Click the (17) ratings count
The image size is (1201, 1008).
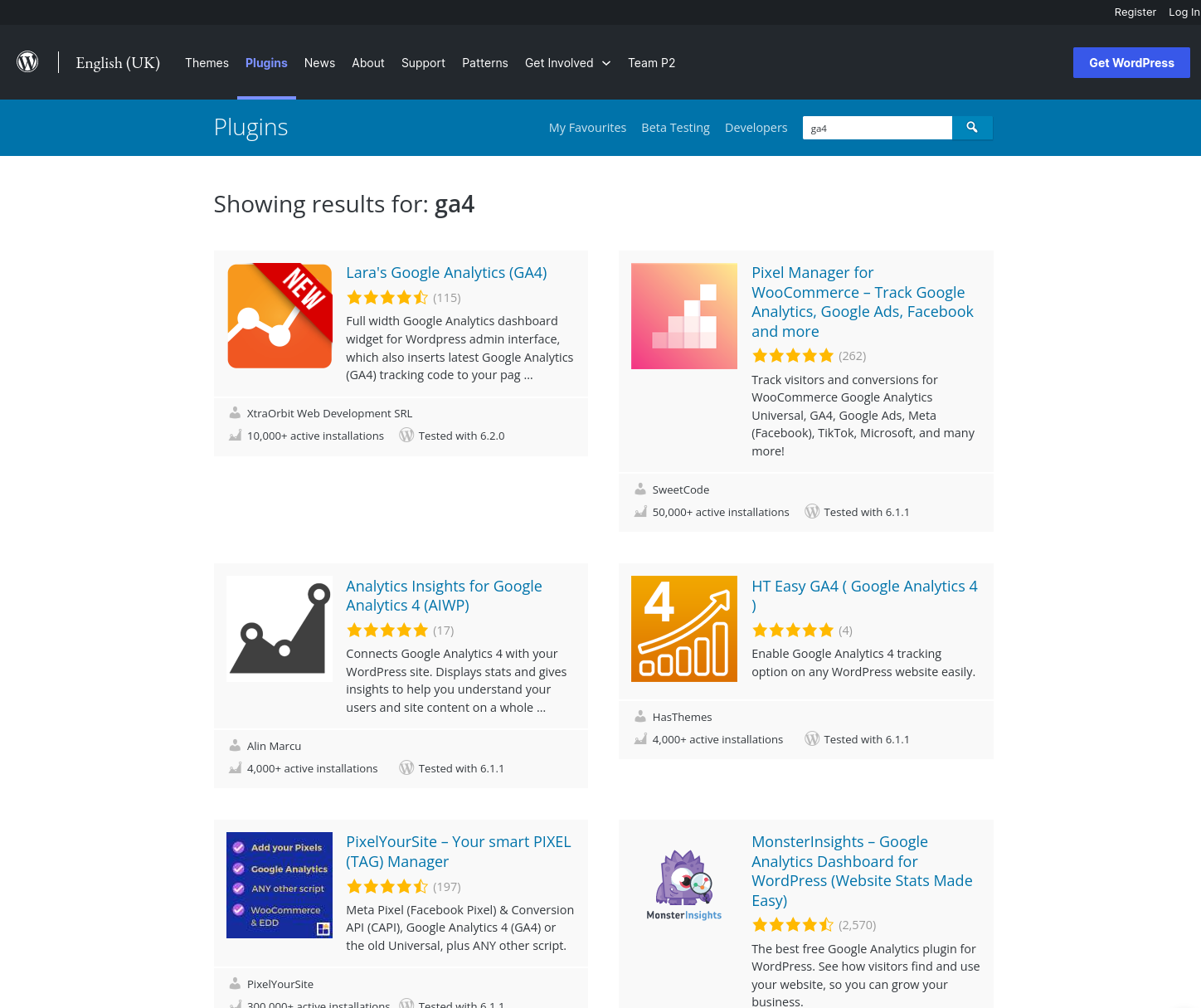click(x=443, y=631)
